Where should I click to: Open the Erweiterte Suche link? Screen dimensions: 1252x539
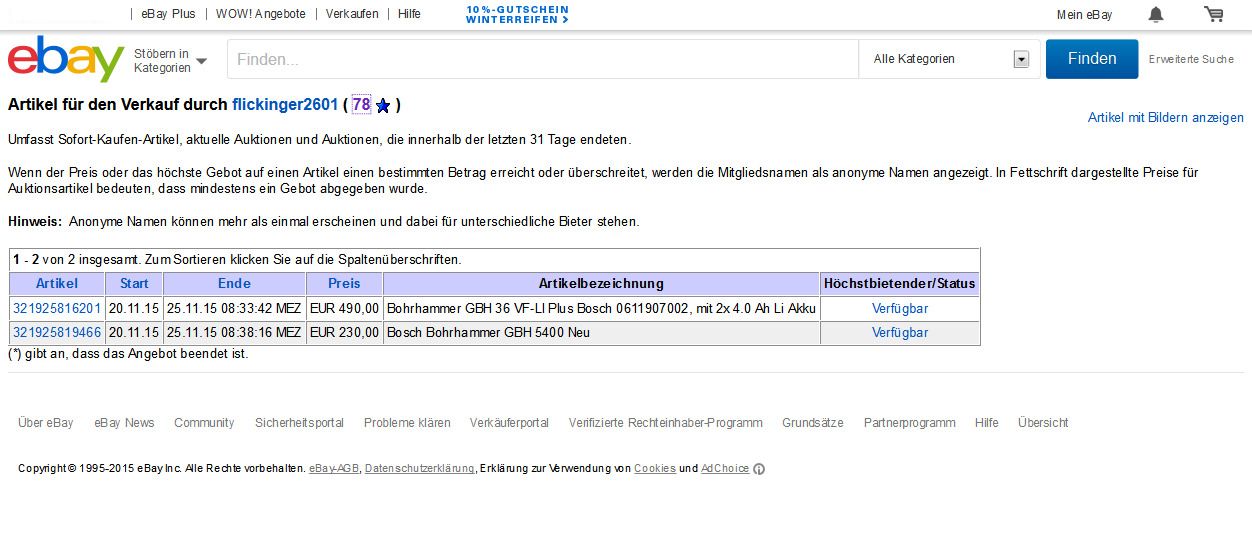[x=1191, y=59]
